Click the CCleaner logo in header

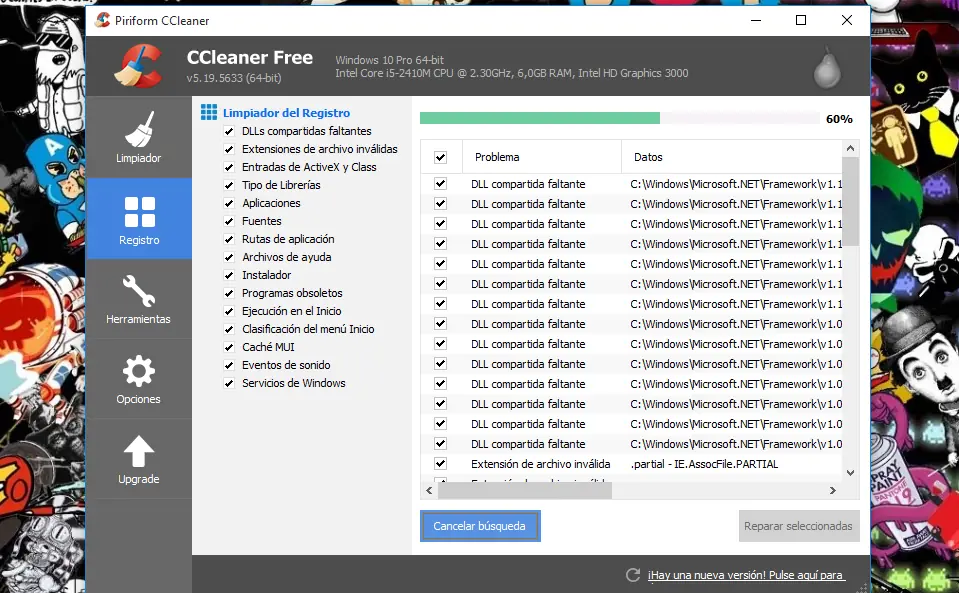(x=139, y=66)
